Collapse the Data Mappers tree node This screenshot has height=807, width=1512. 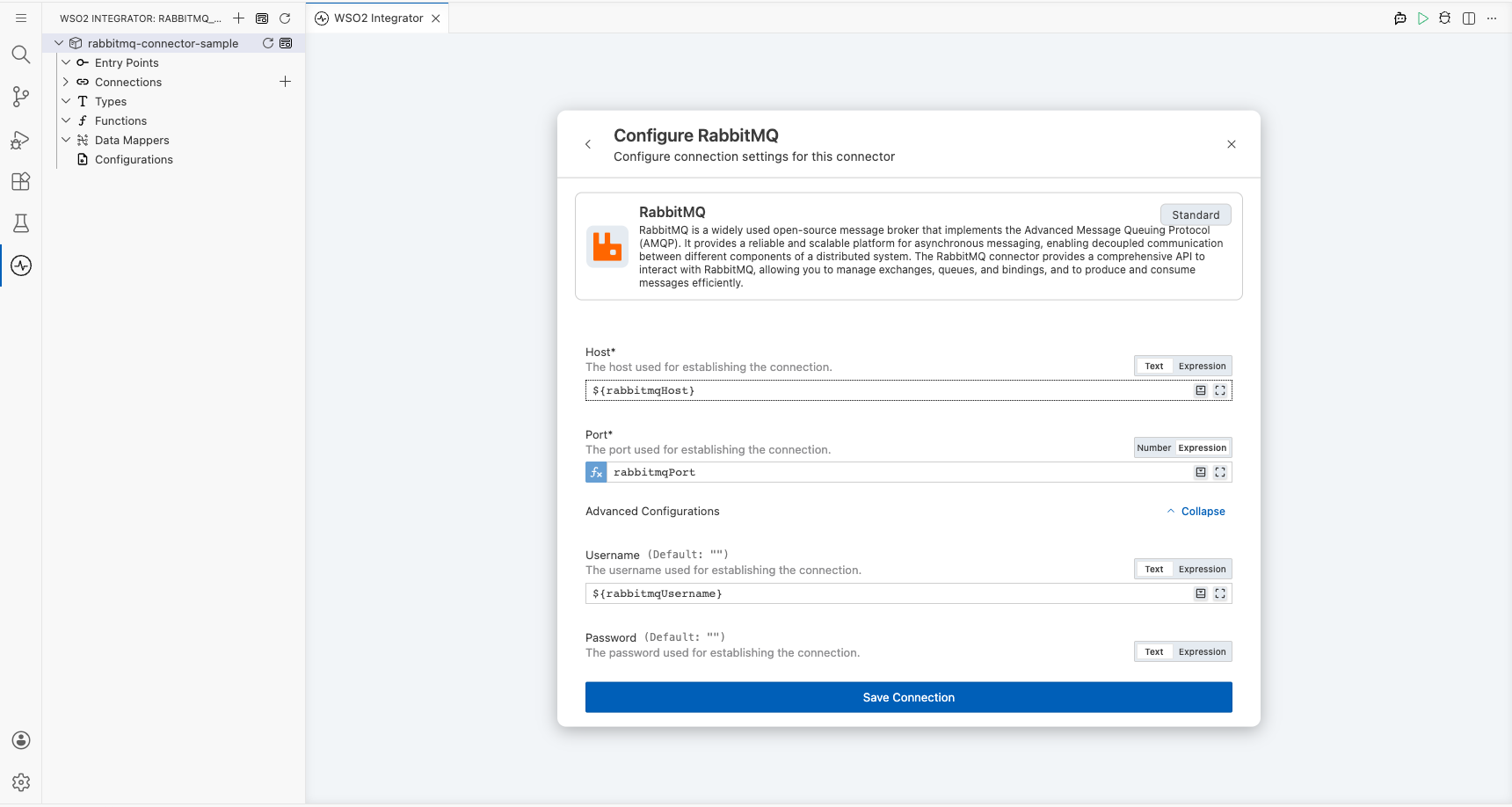(x=66, y=140)
